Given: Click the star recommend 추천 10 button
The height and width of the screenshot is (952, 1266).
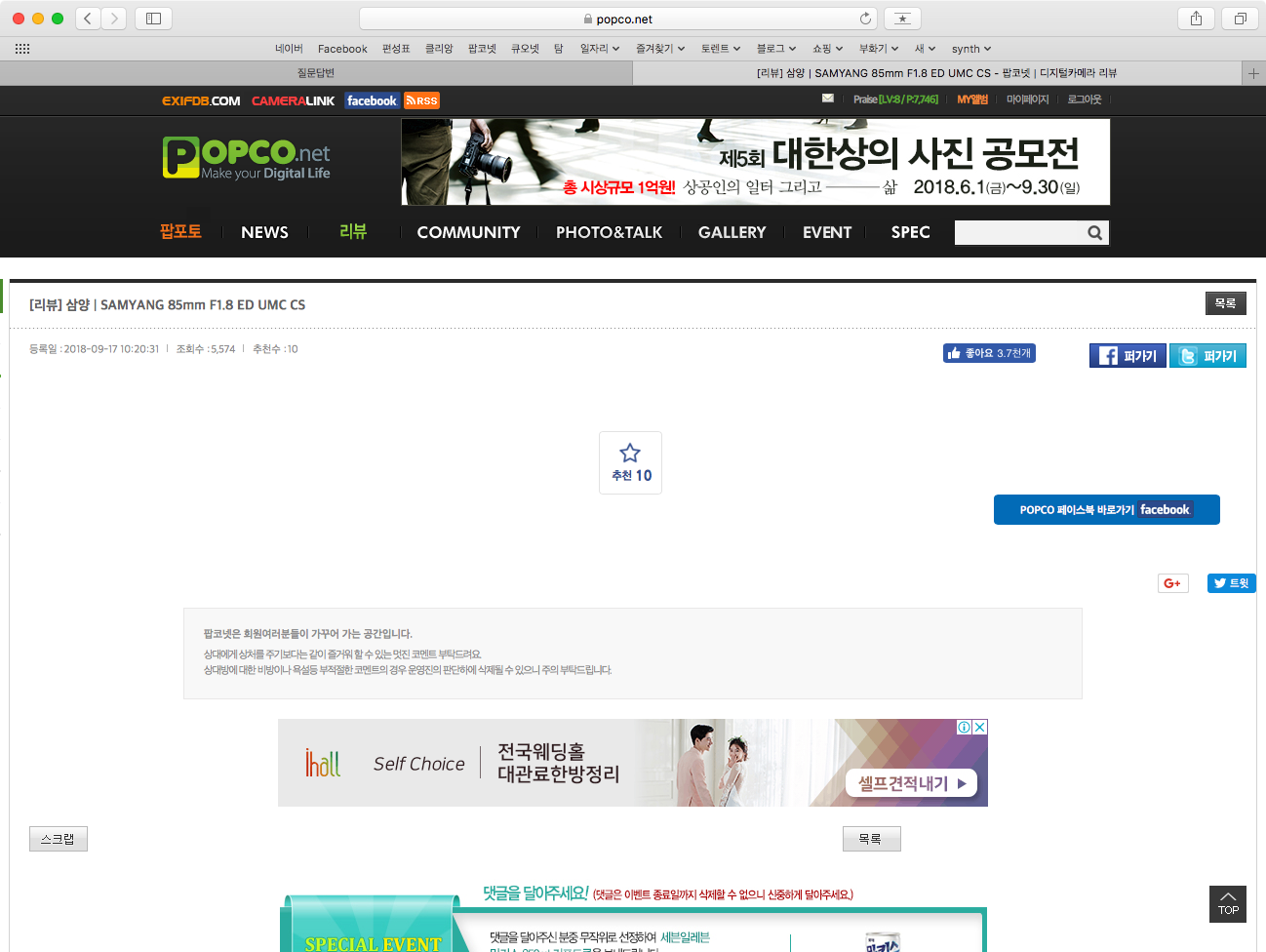Looking at the screenshot, I should point(630,462).
